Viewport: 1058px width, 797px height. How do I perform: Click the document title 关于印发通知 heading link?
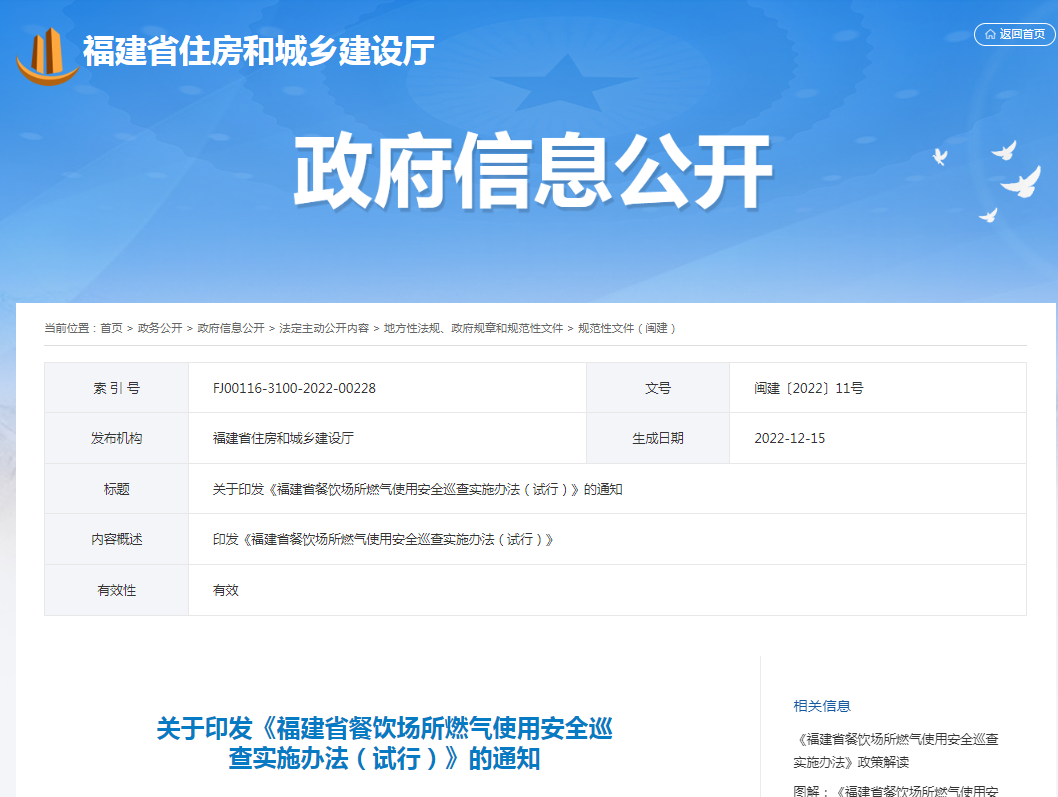[385, 746]
